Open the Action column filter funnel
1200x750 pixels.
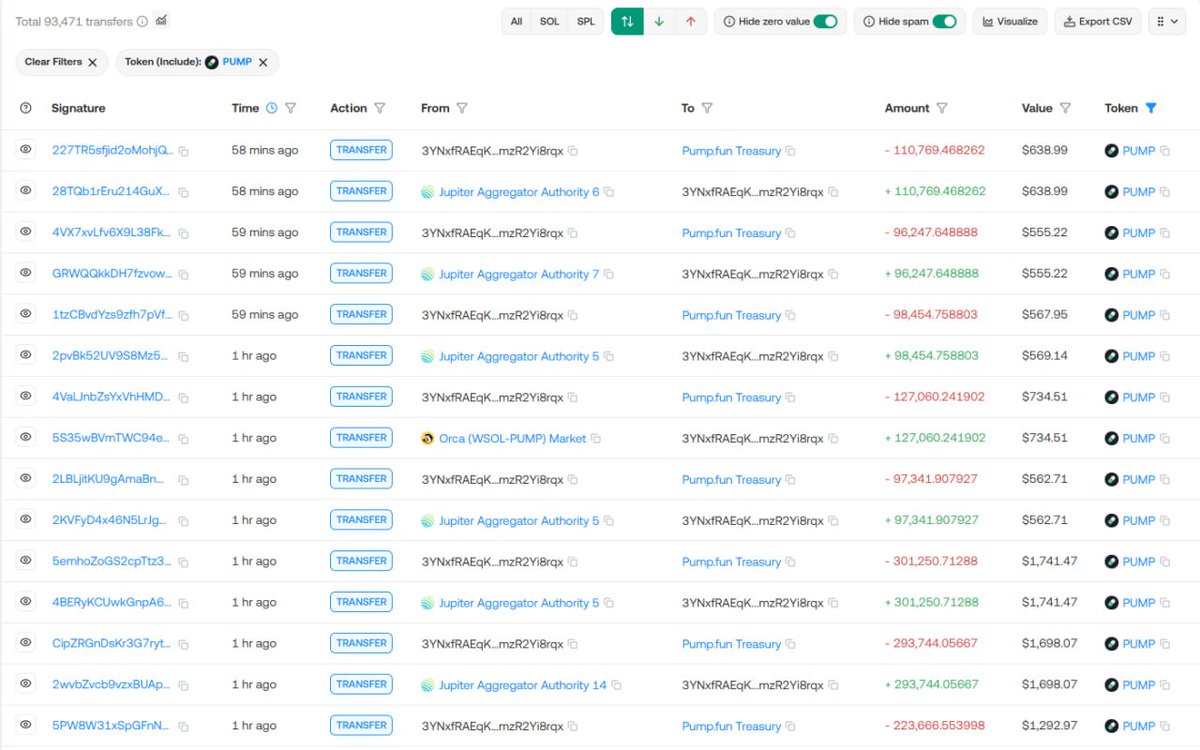click(379, 108)
